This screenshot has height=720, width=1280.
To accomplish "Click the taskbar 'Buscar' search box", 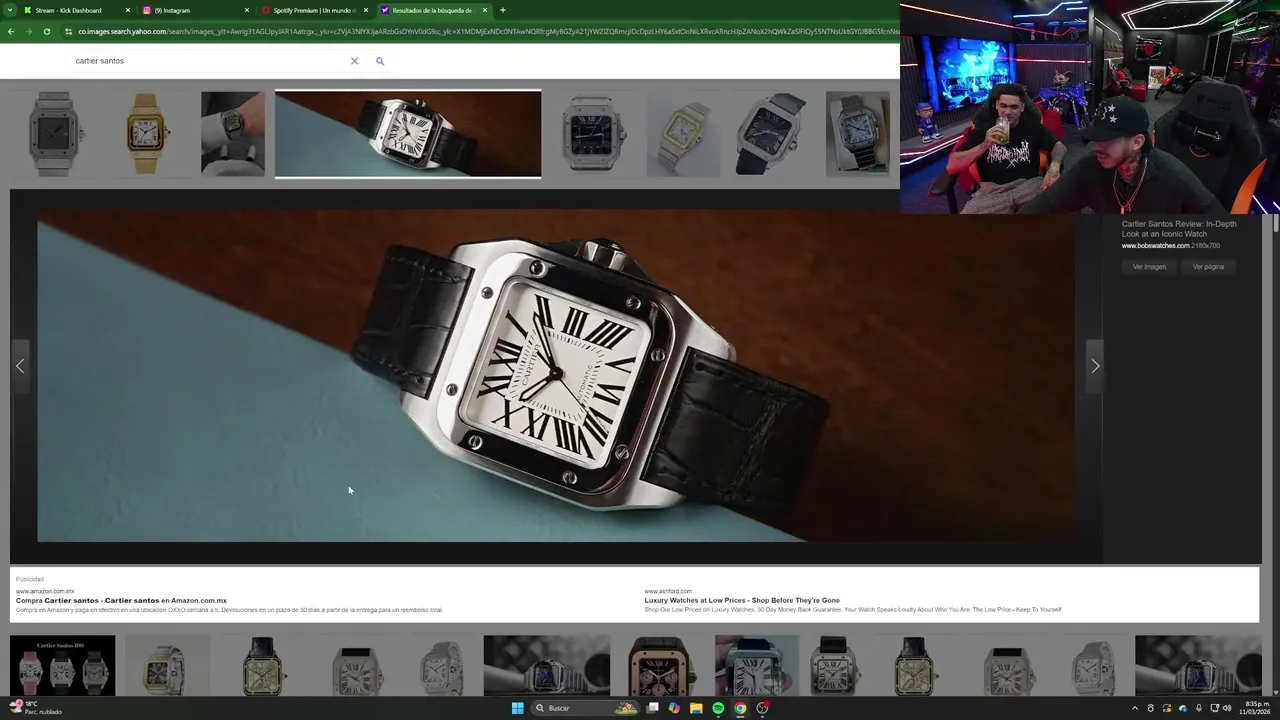I will (584, 708).
